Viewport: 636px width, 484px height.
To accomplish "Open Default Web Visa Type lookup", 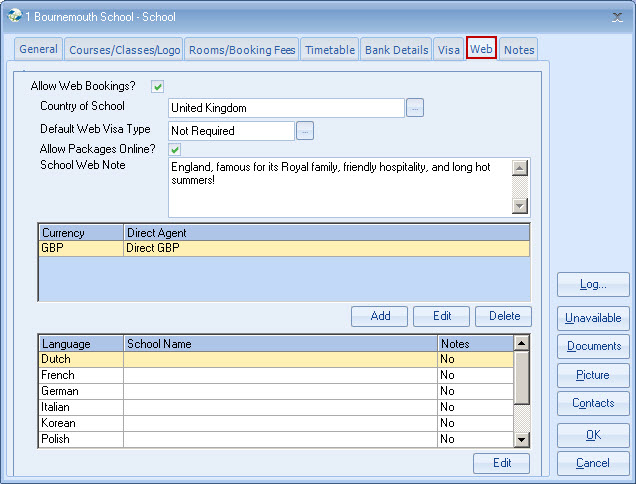I will point(305,130).
